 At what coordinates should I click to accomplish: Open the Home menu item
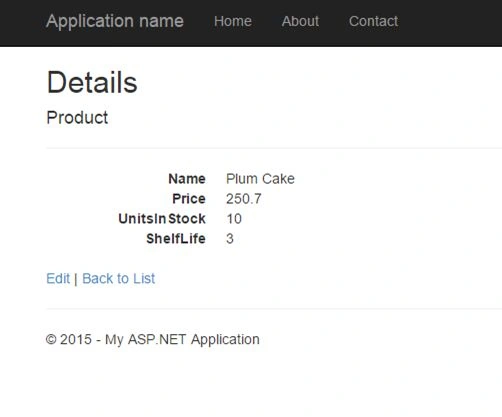233,21
